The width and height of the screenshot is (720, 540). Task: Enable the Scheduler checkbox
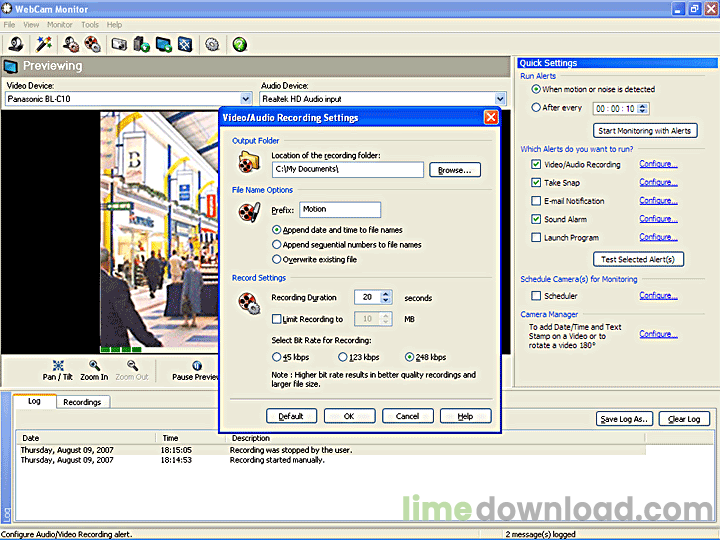click(536, 296)
